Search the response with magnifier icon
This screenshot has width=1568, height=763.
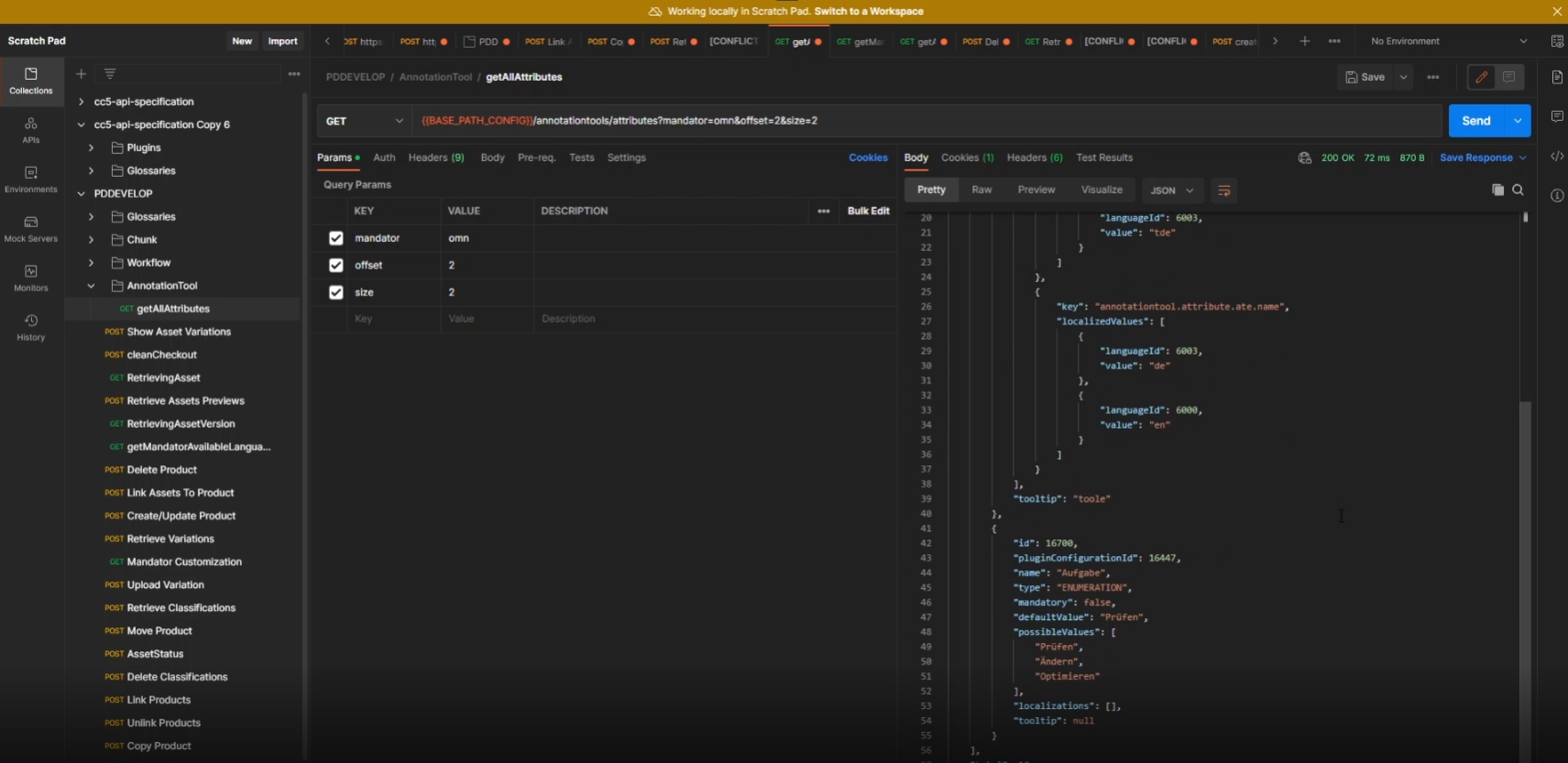pos(1518,190)
